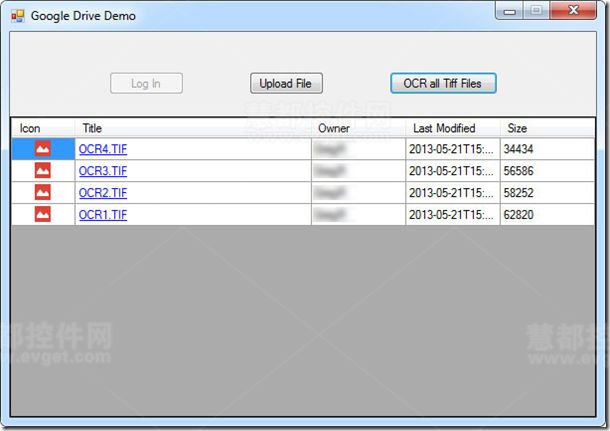
Task: Maximize the Google Drive Demo window
Action: click(x=536, y=11)
